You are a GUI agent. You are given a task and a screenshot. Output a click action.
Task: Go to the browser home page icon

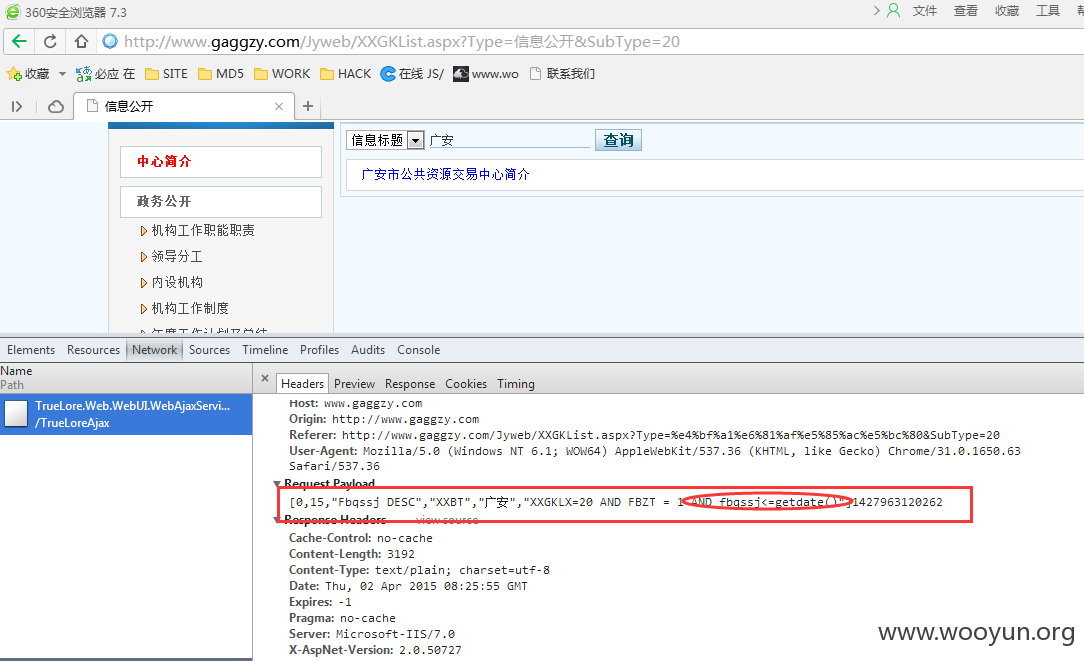[x=81, y=41]
